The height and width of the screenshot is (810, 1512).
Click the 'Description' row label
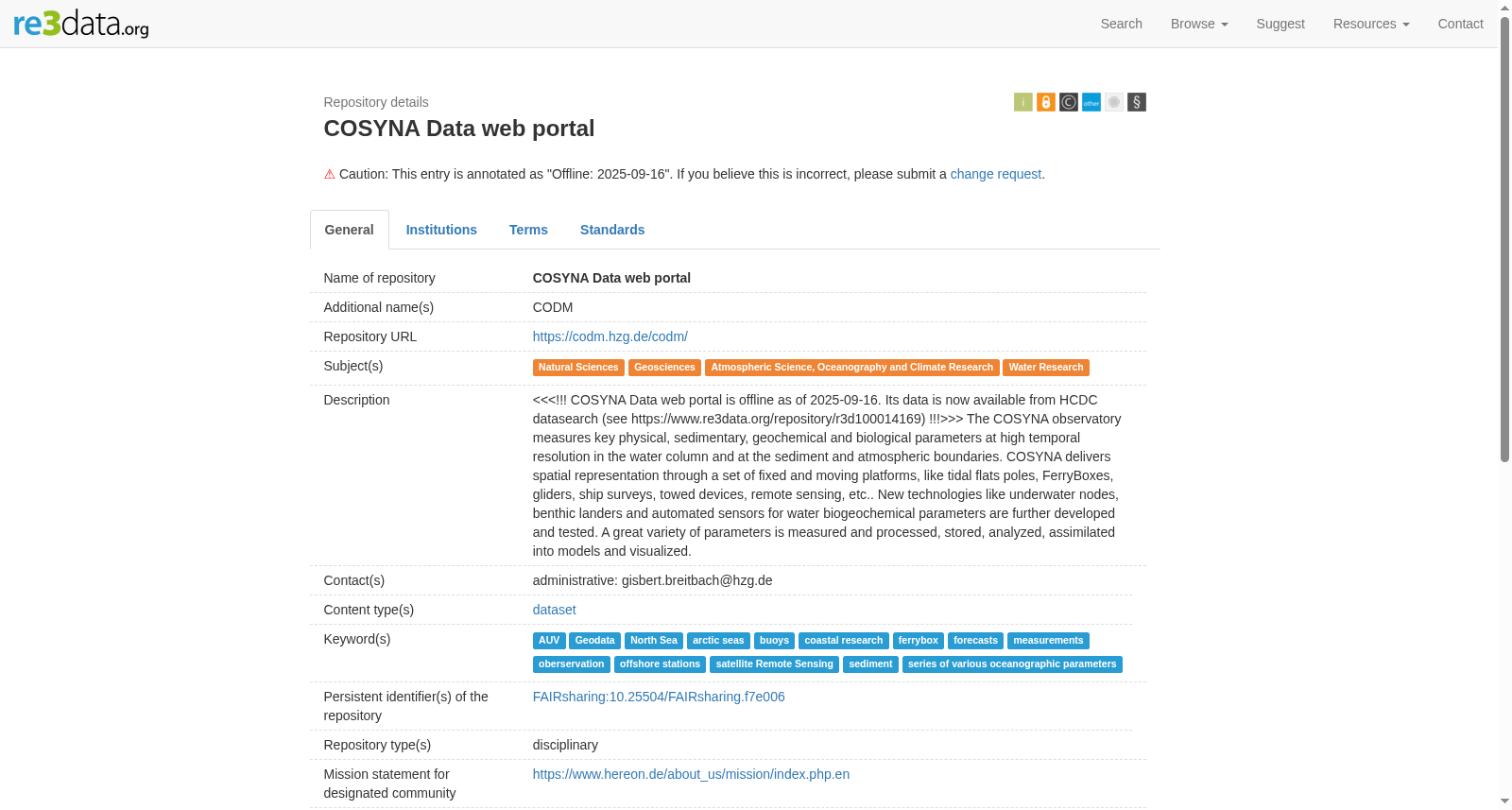pyautogui.click(x=356, y=400)
